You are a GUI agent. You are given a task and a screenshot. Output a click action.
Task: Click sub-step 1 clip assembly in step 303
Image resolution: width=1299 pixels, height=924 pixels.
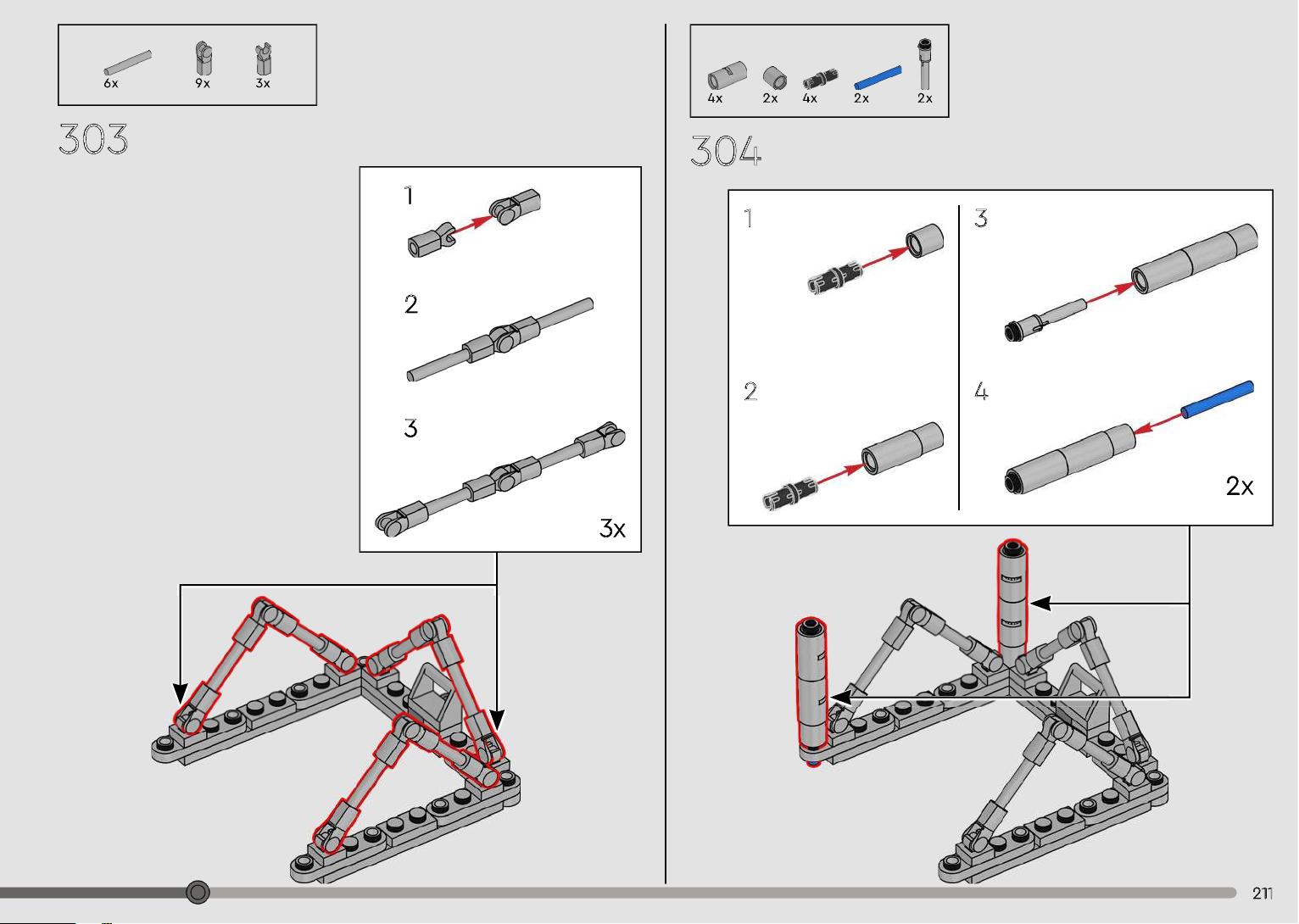coord(474,223)
